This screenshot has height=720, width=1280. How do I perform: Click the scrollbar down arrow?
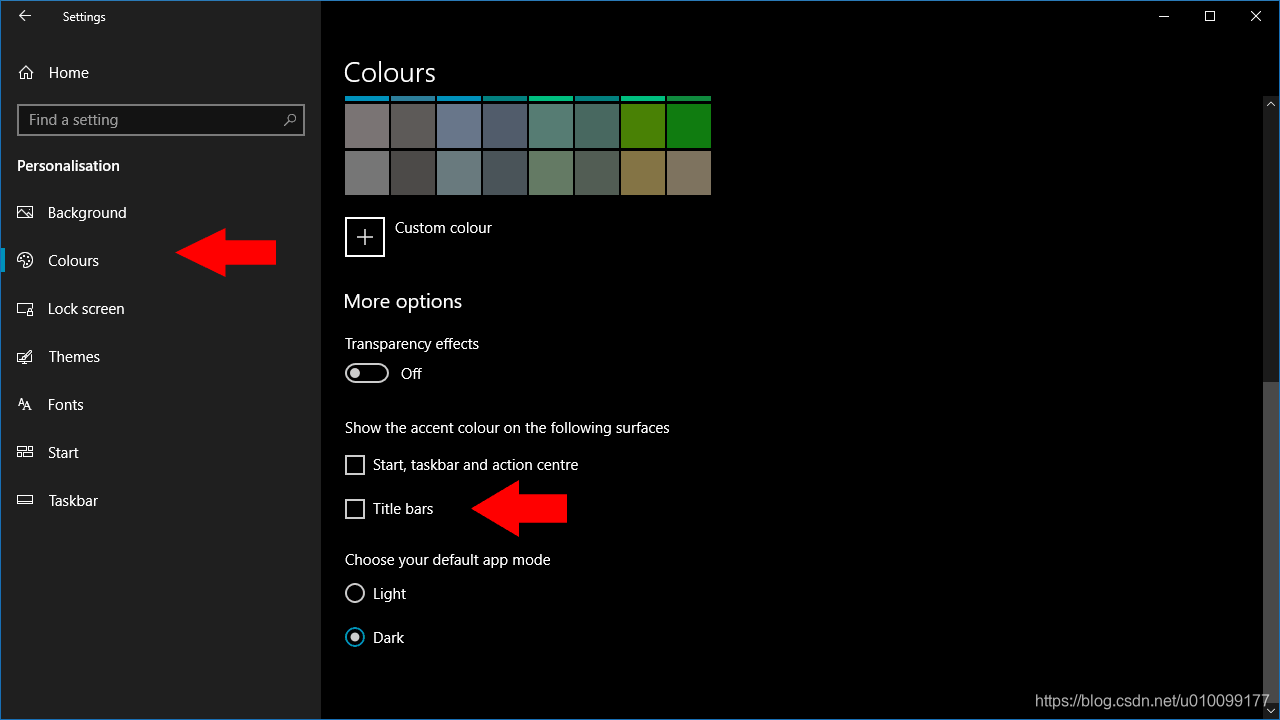pyautogui.click(x=1271, y=710)
